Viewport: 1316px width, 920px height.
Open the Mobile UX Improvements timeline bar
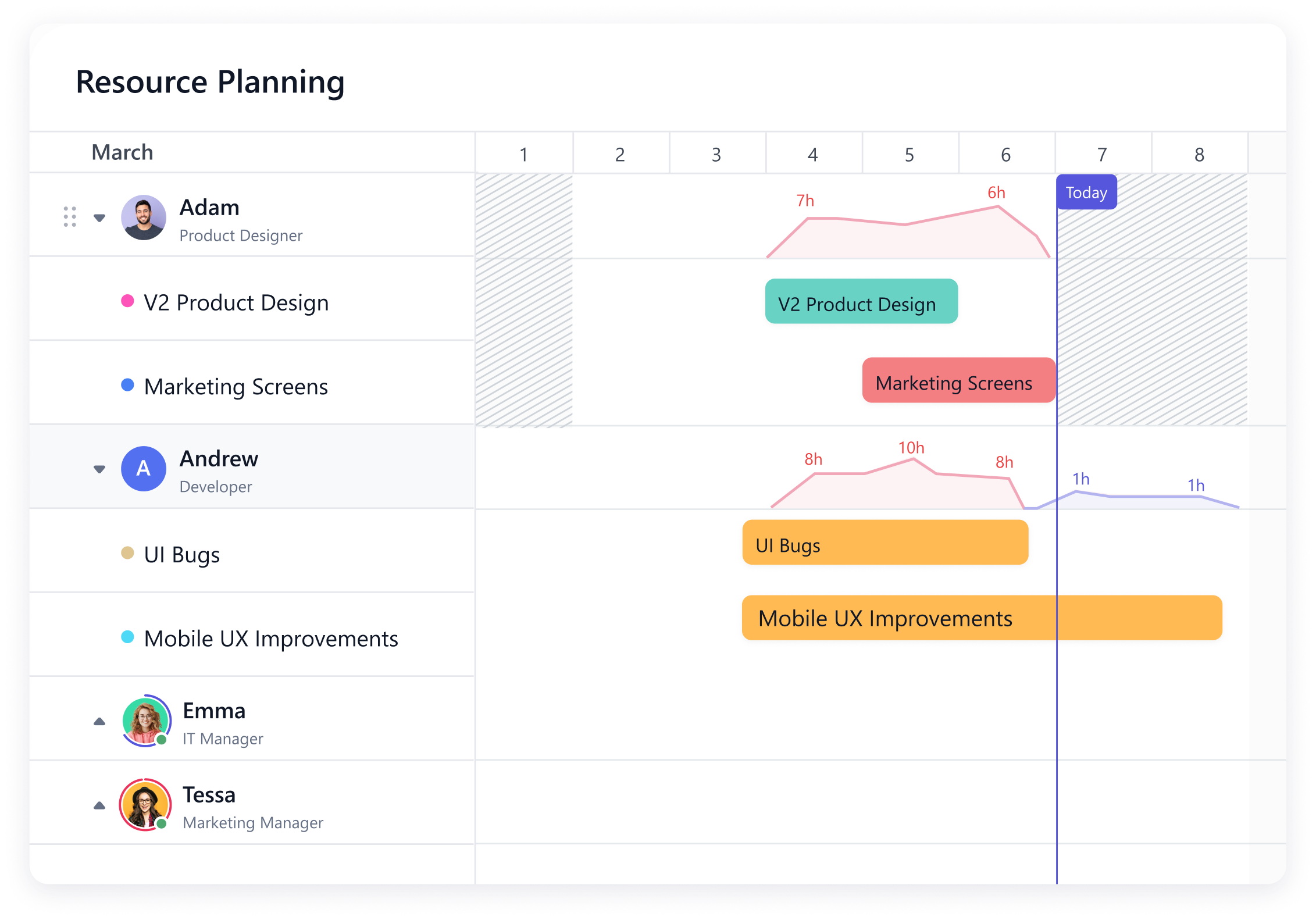click(982, 618)
